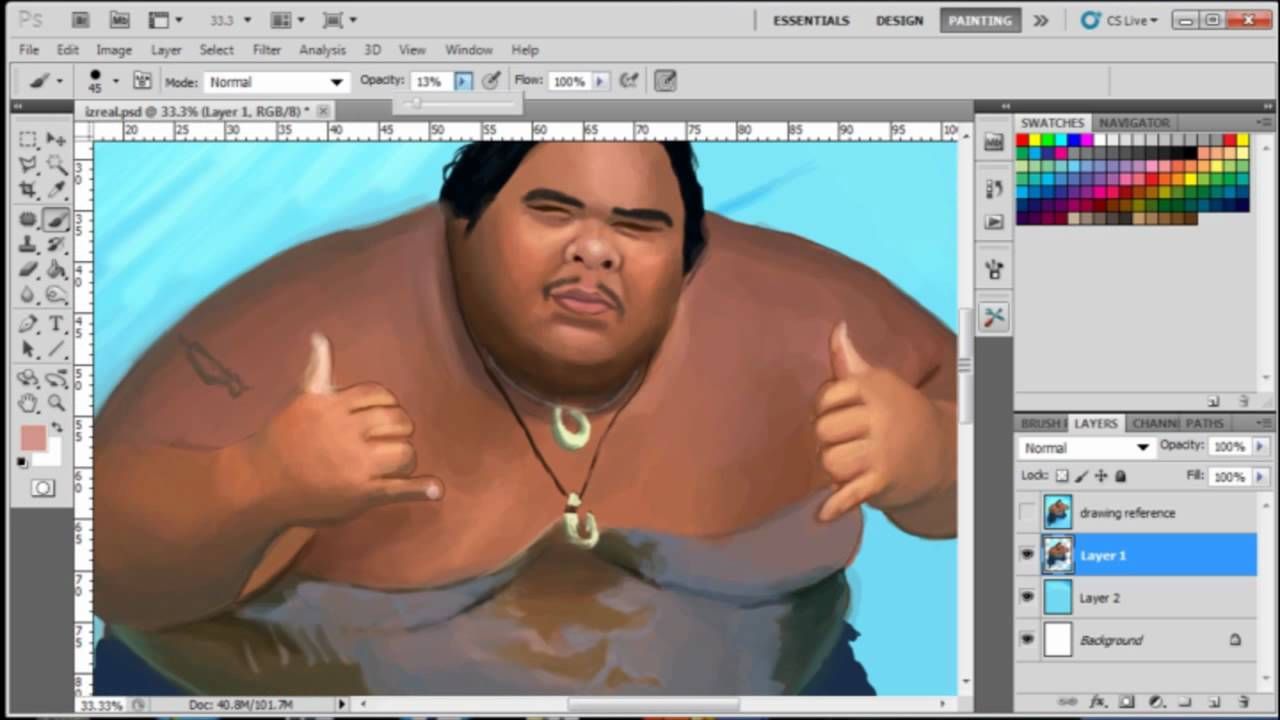The image size is (1280, 720).
Task: Select the Path Selection tool
Action: 28,349
